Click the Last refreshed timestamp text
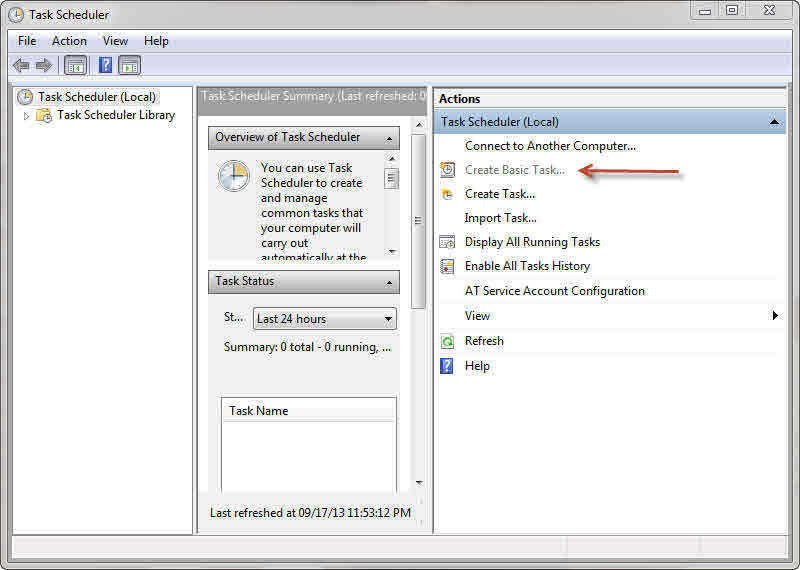Viewport: 800px width, 570px height. tap(310, 513)
